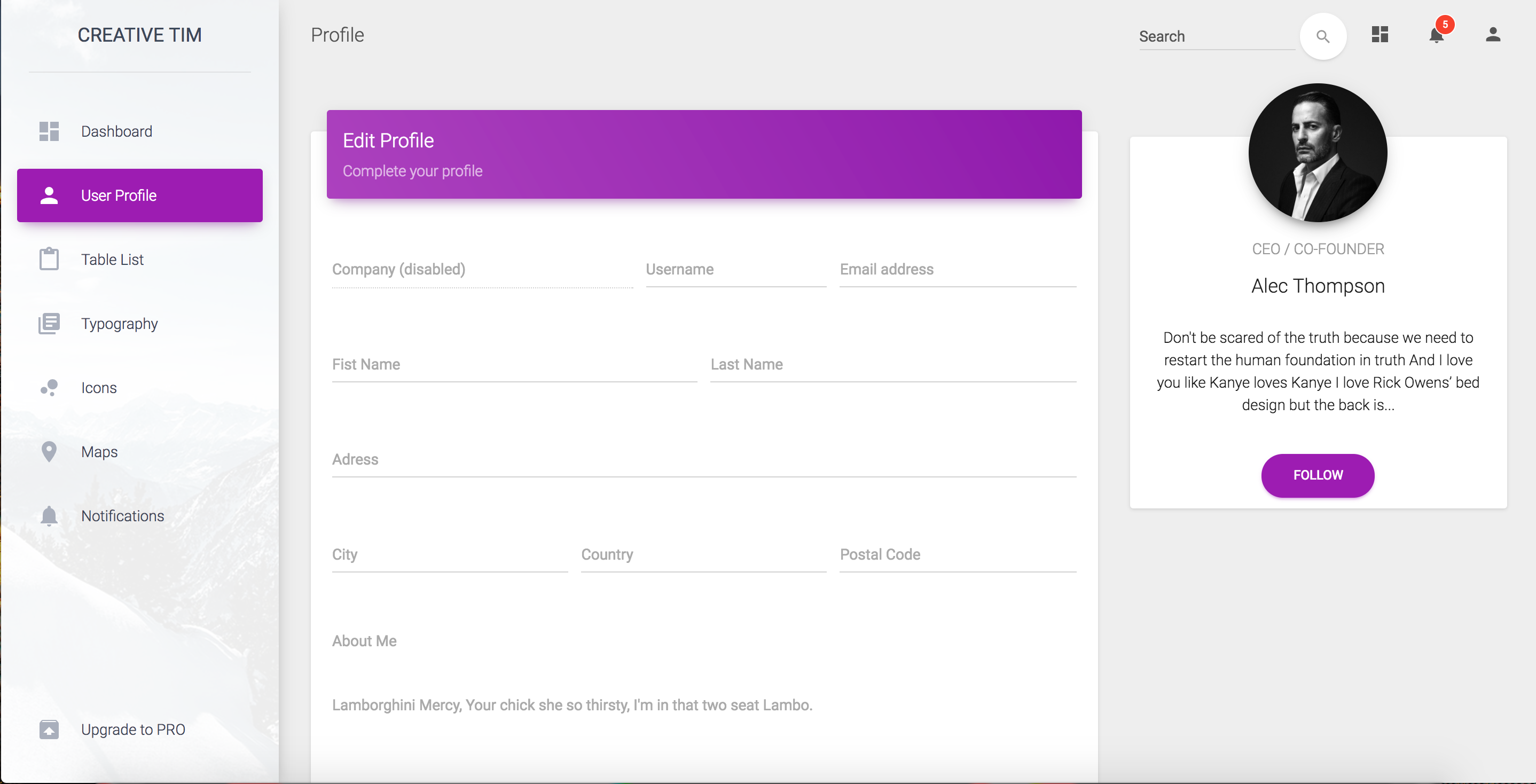Click the Table List clipboard icon
The width and height of the screenshot is (1536, 784).
tap(49, 260)
